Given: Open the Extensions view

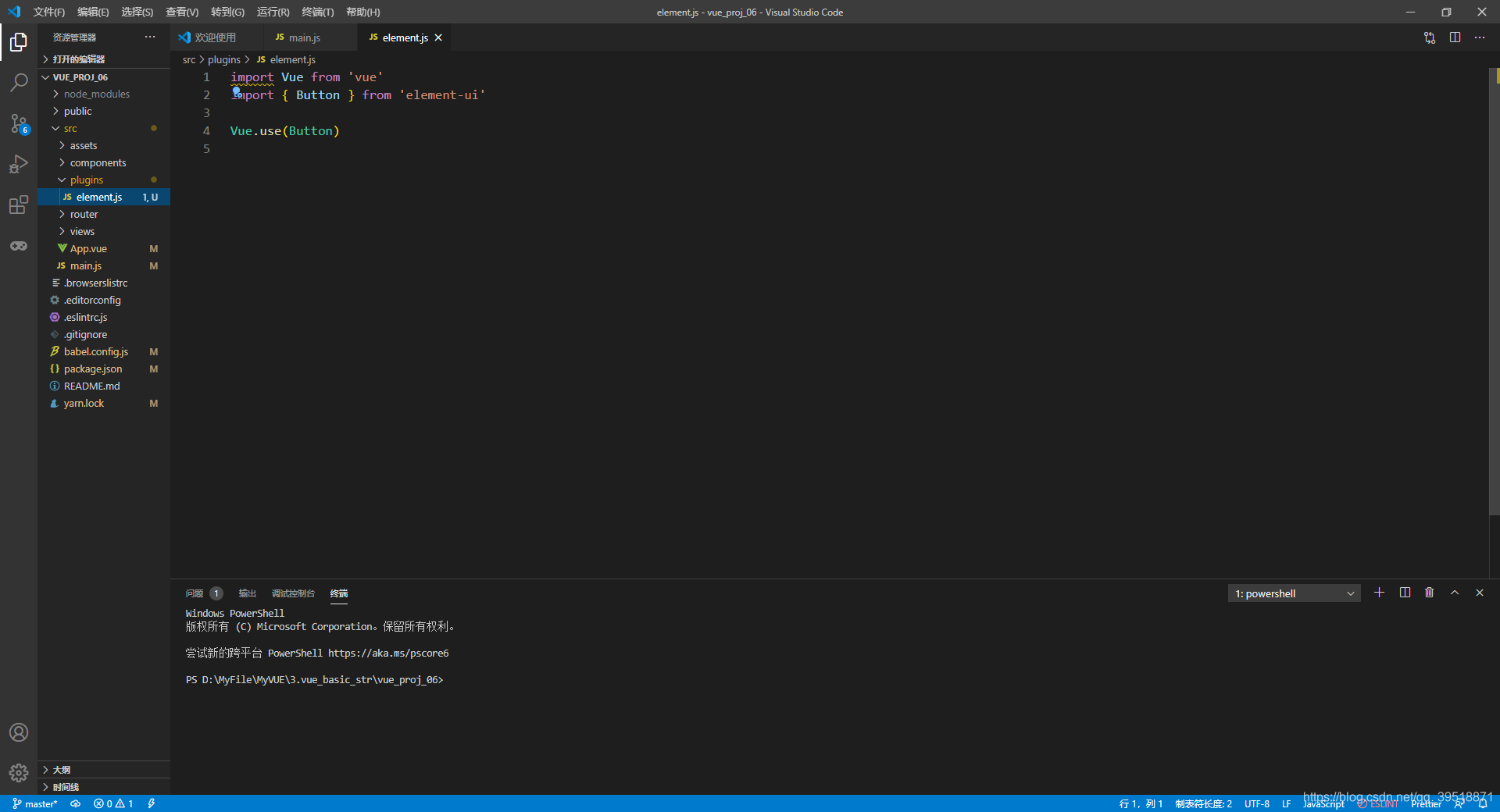Looking at the screenshot, I should coord(19,205).
